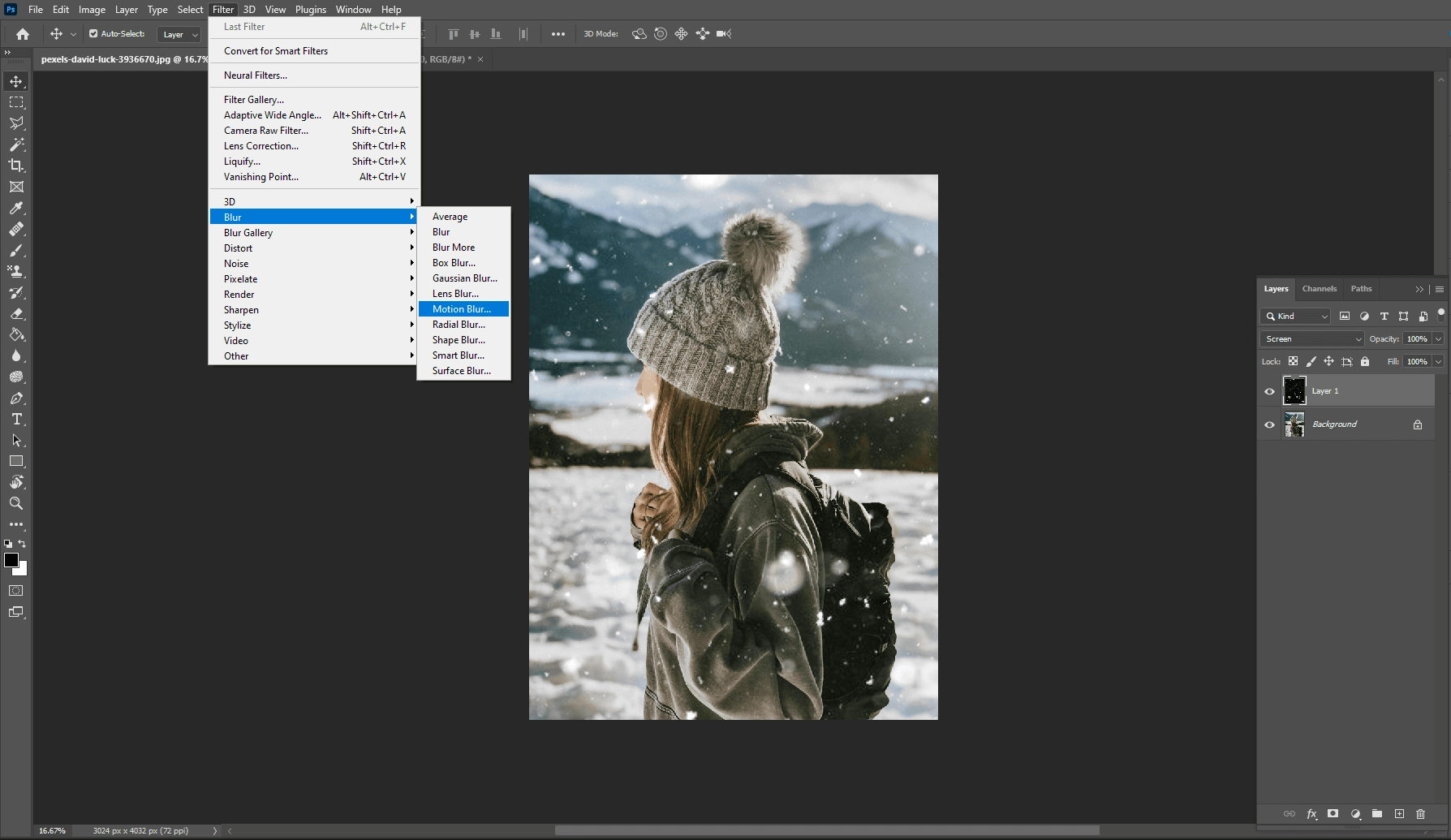Toggle lock all on layer
The image size is (1451, 840).
coord(1365,361)
